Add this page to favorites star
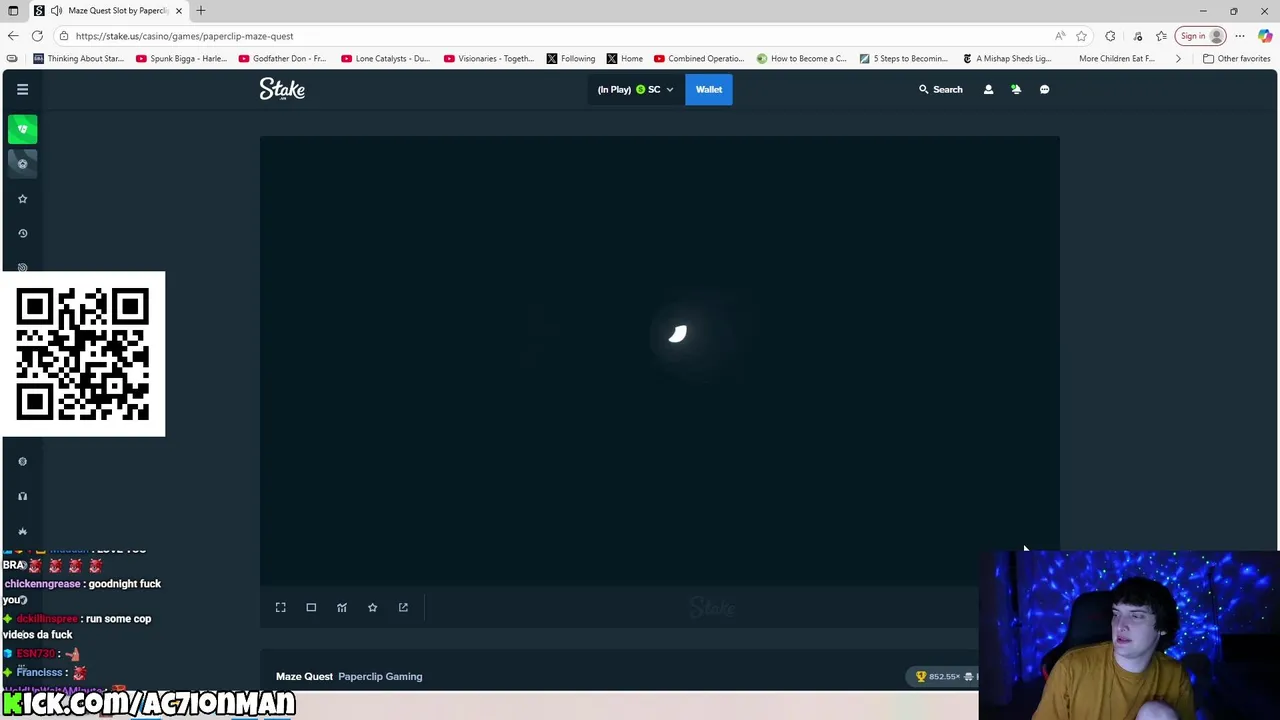Viewport: 1280px width, 720px height. point(1081,36)
